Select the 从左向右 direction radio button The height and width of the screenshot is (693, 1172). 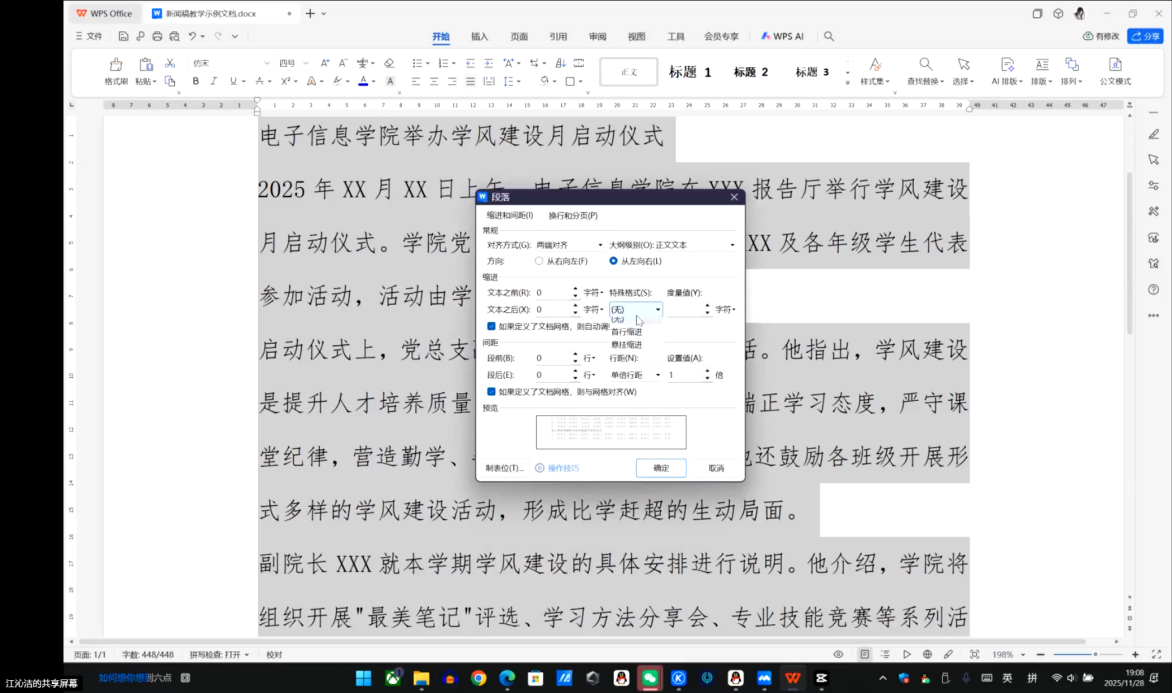pos(613,261)
